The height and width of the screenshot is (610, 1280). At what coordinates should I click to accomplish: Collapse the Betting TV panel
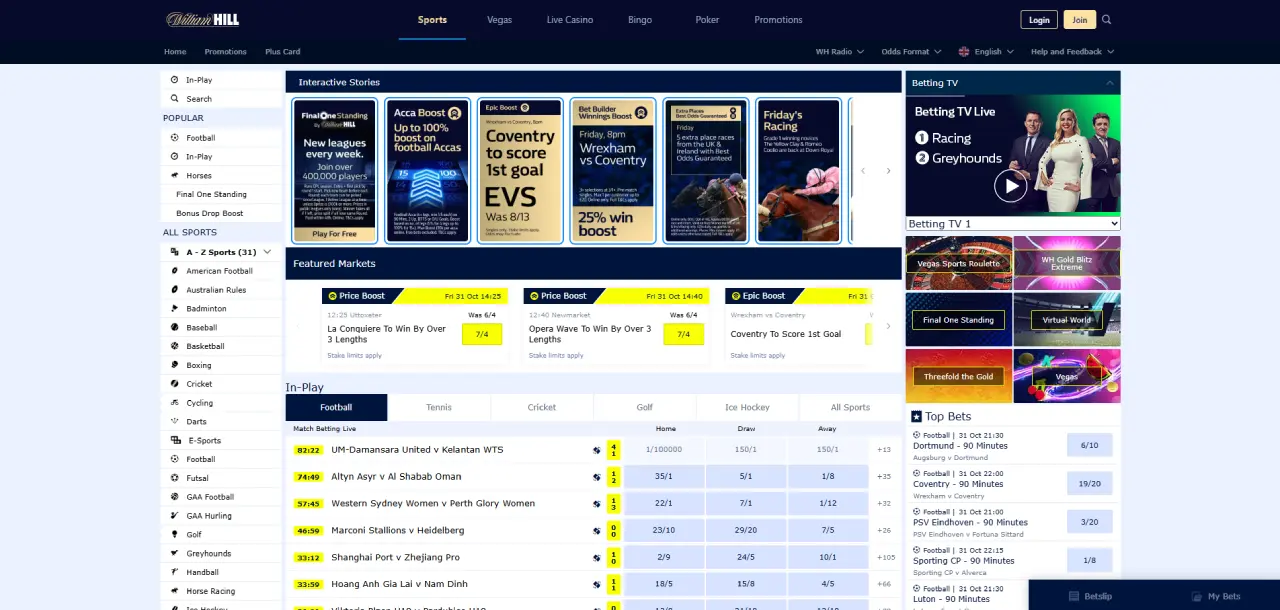[1109, 83]
